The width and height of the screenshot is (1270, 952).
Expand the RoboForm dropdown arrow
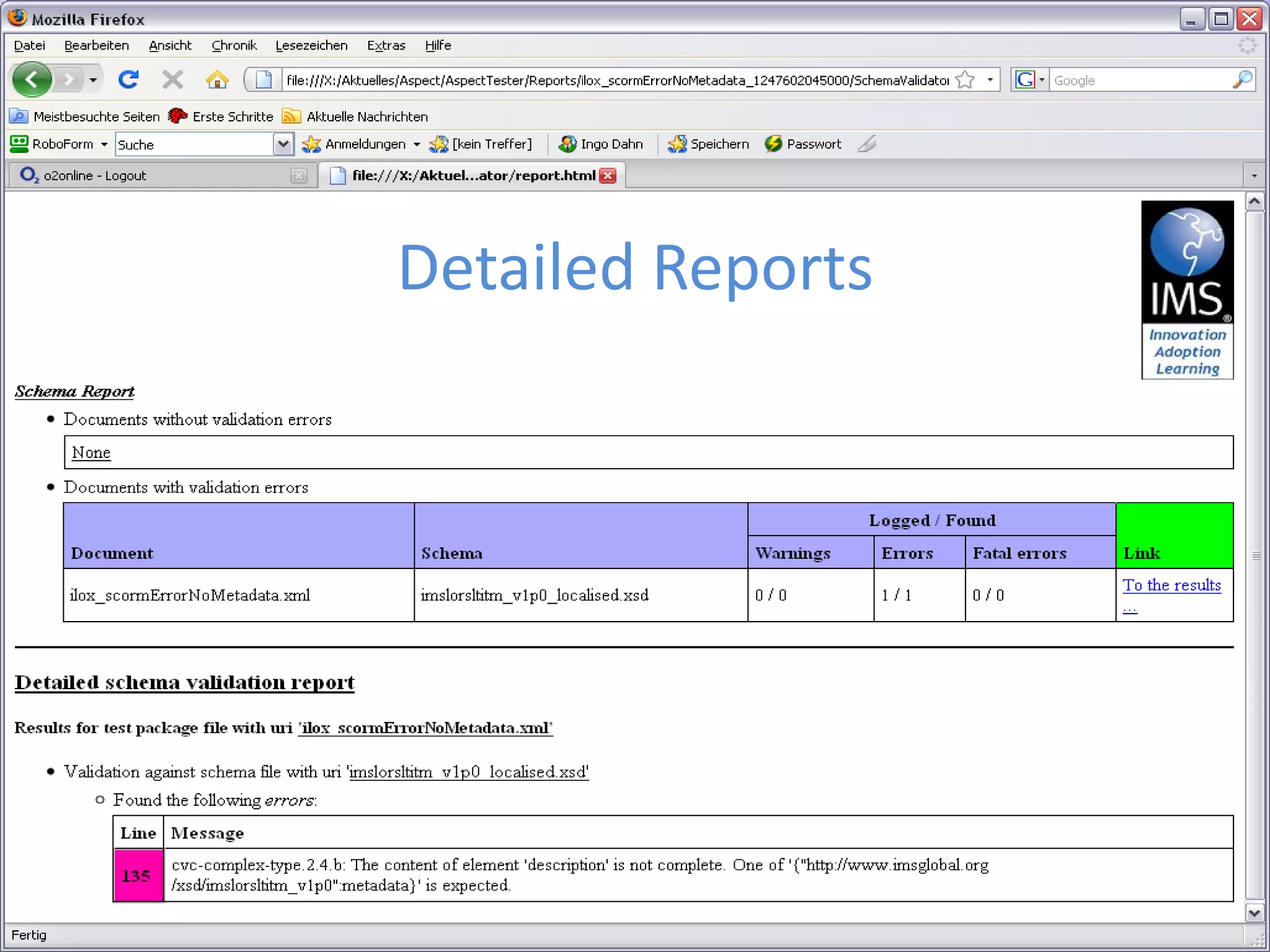coord(104,144)
